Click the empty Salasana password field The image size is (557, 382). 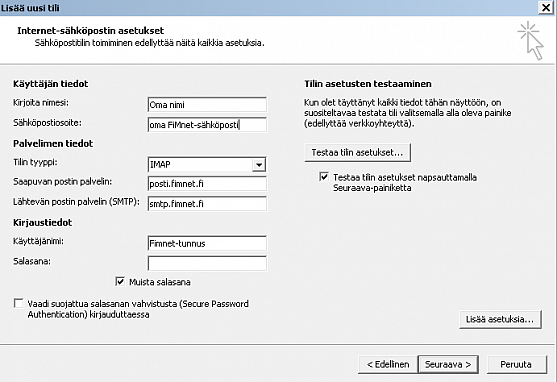(207, 263)
